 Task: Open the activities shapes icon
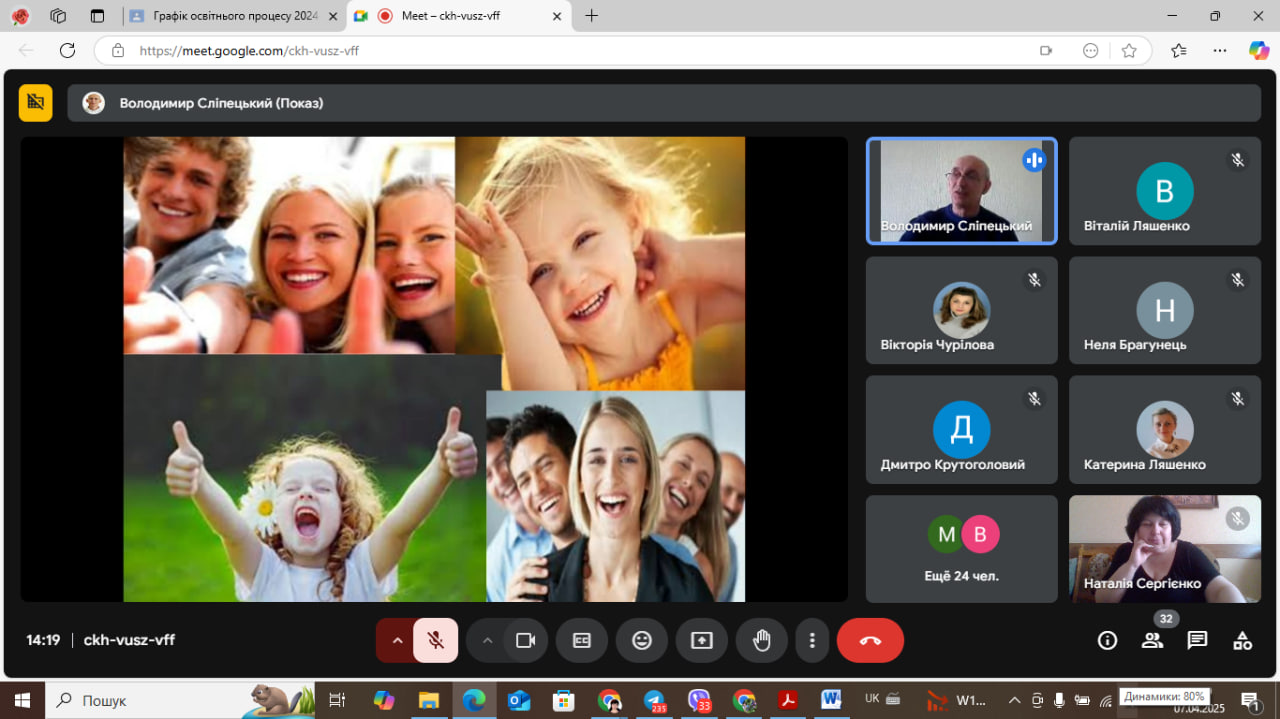[x=1242, y=641]
